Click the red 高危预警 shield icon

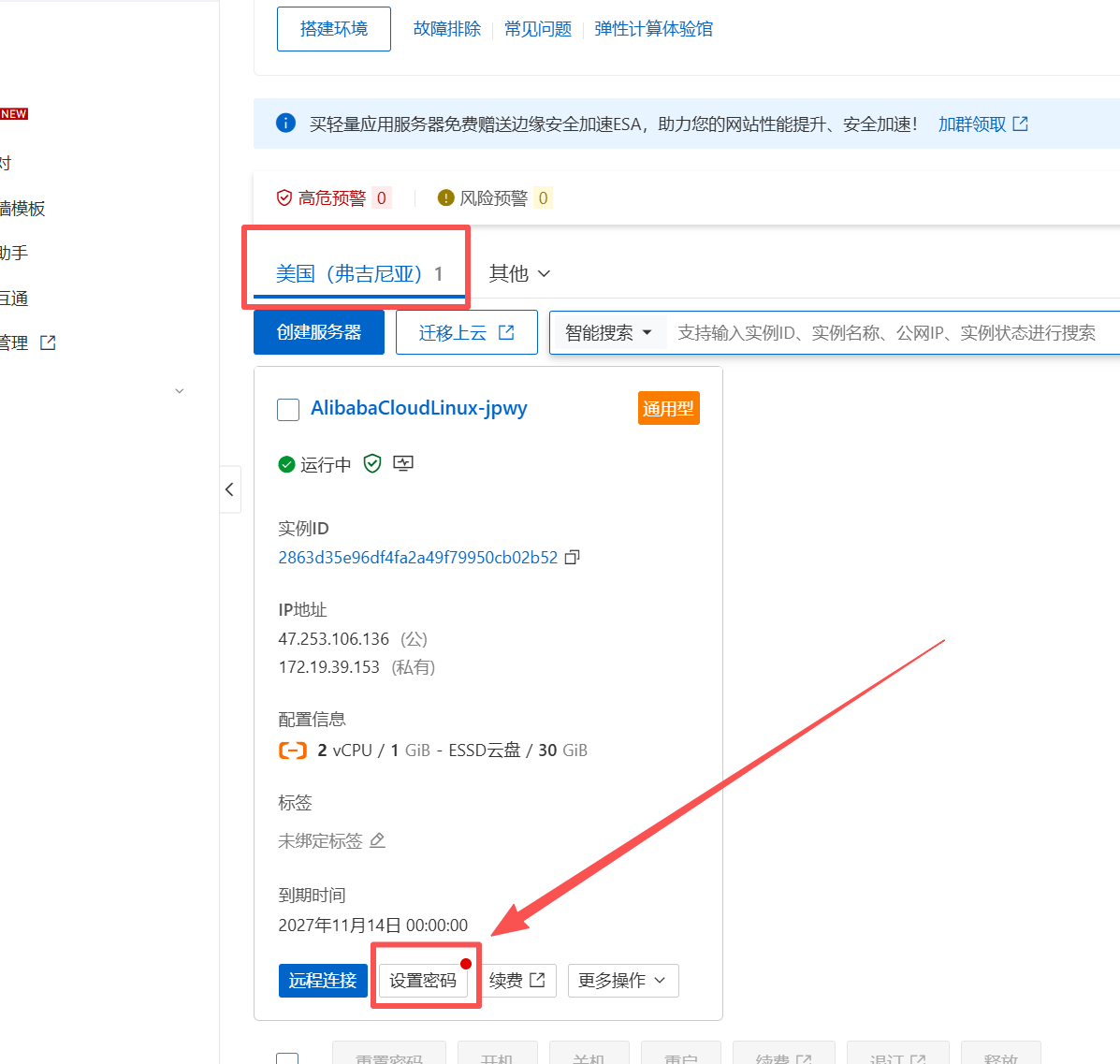coord(284,197)
